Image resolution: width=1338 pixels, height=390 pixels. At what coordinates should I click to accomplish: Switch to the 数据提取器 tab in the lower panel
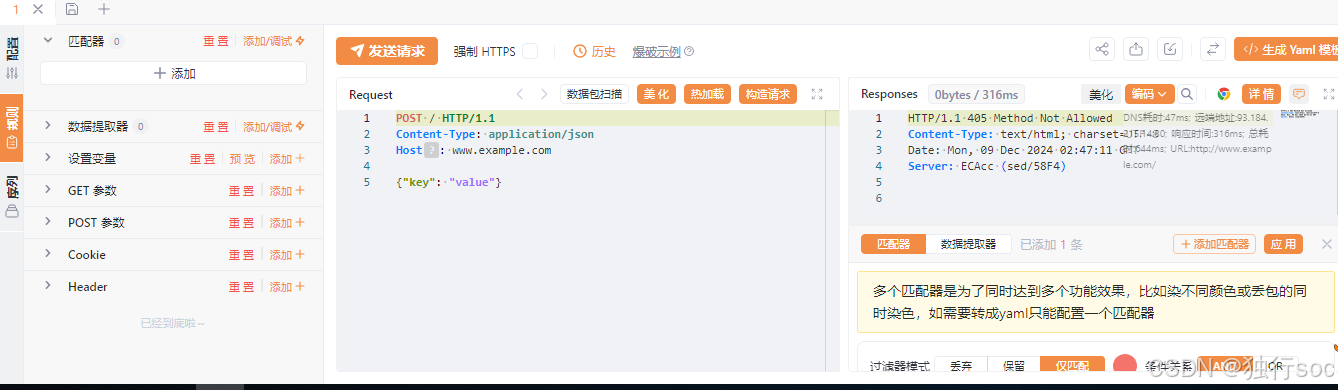click(x=968, y=244)
